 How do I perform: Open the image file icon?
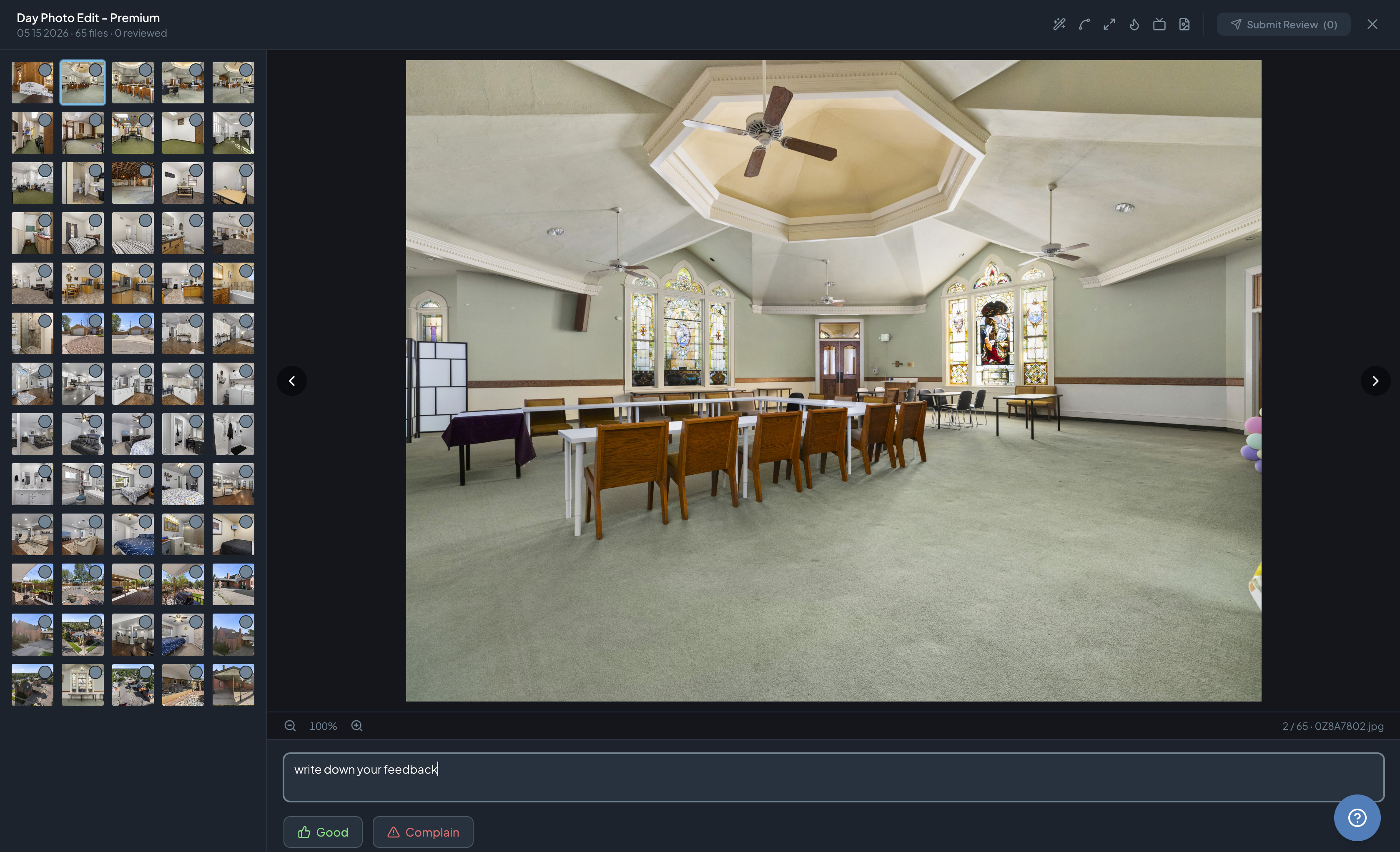[x=1184, y=25]
